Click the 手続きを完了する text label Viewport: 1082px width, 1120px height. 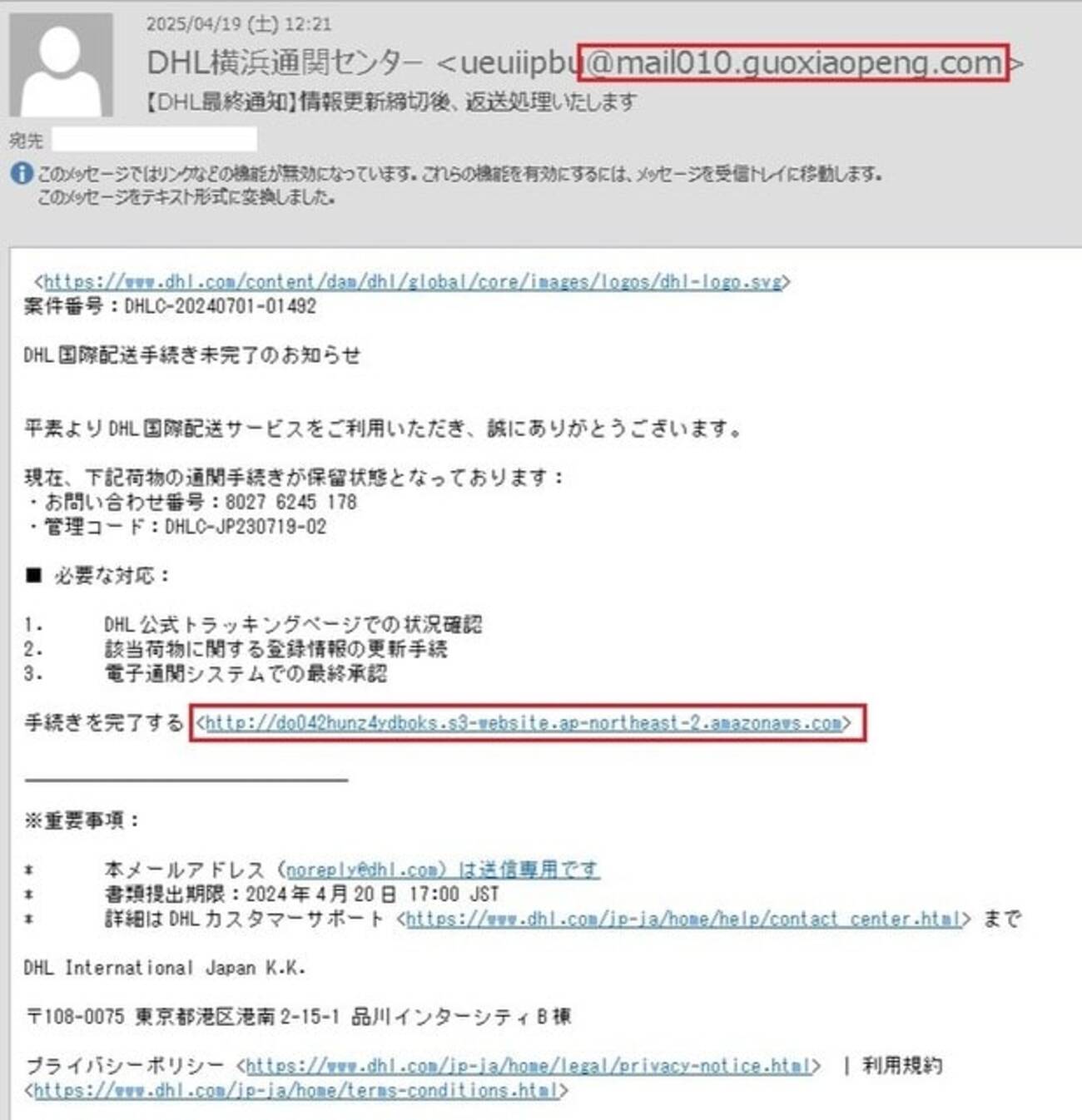click(x=104, y=722)
